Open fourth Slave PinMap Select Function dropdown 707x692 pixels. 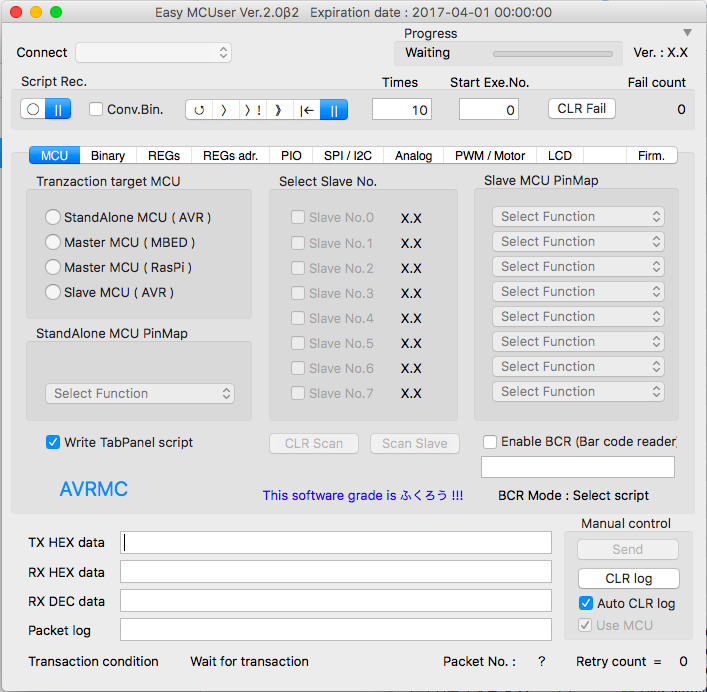pyautogui.click(x=578, y=292)
